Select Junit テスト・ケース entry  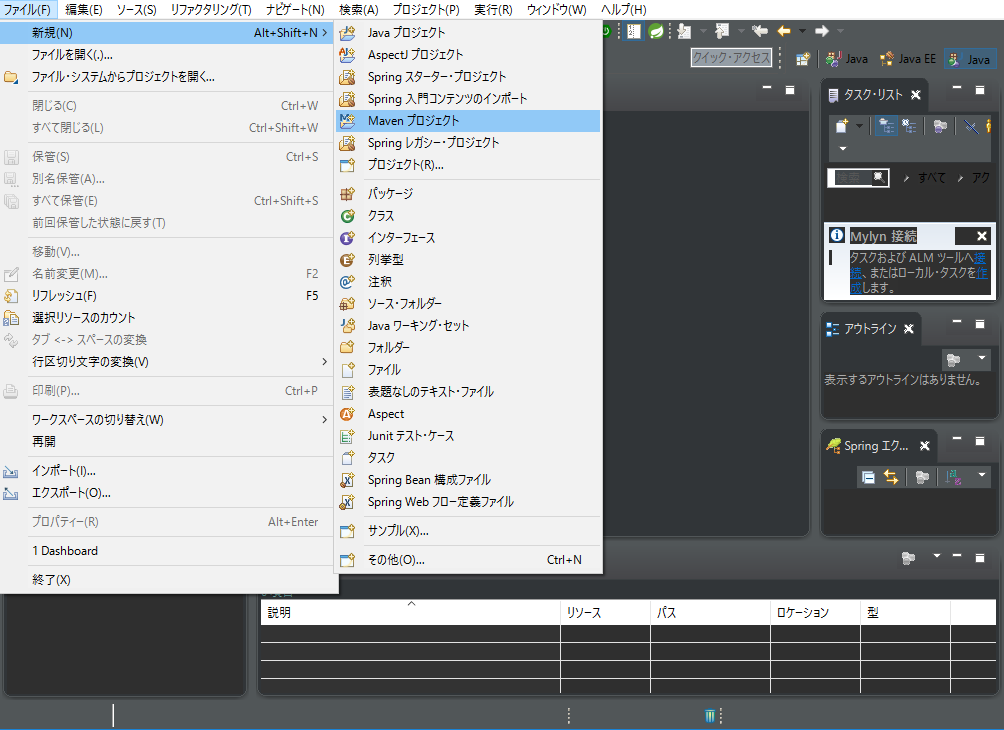pyautogui.click(x=468, y=436)
